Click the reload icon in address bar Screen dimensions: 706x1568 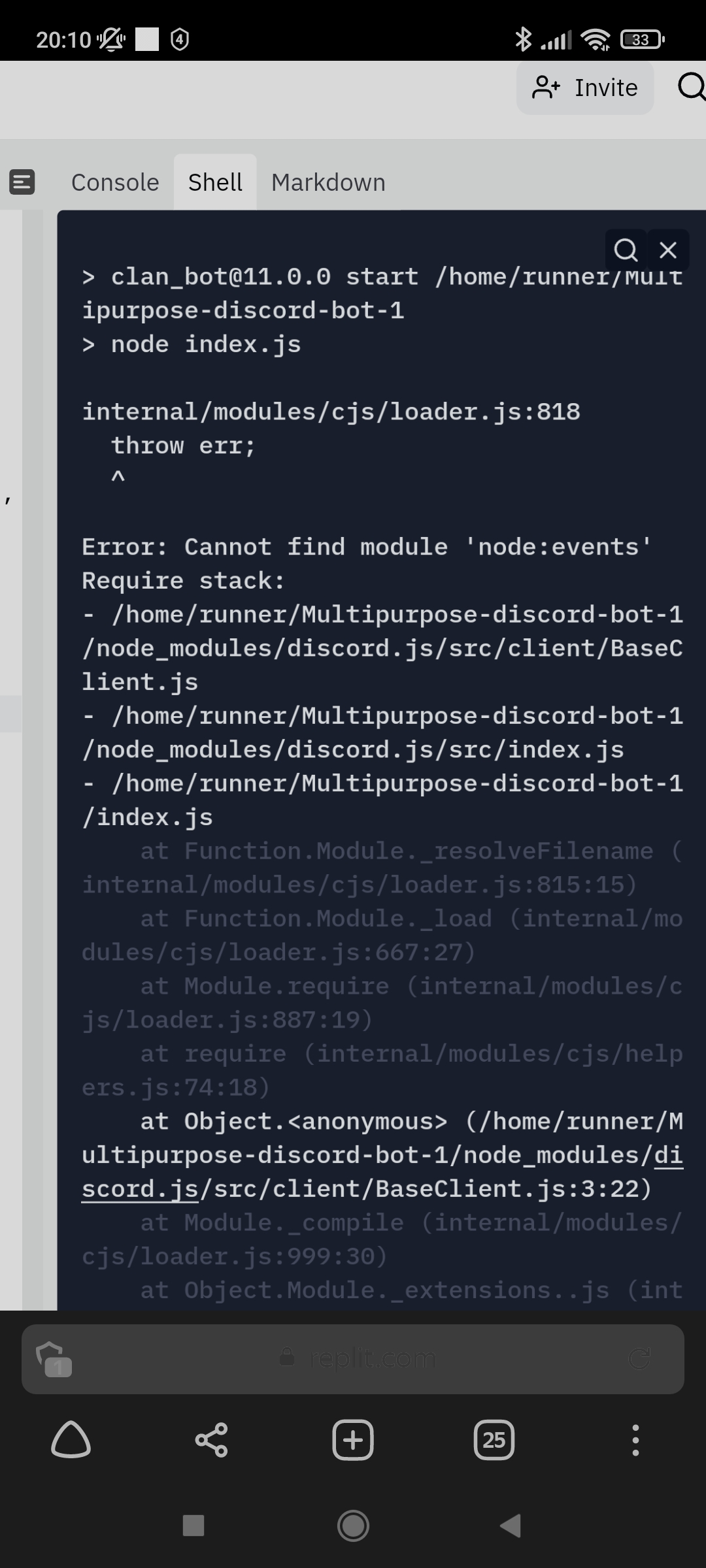tap(639, 1358)
